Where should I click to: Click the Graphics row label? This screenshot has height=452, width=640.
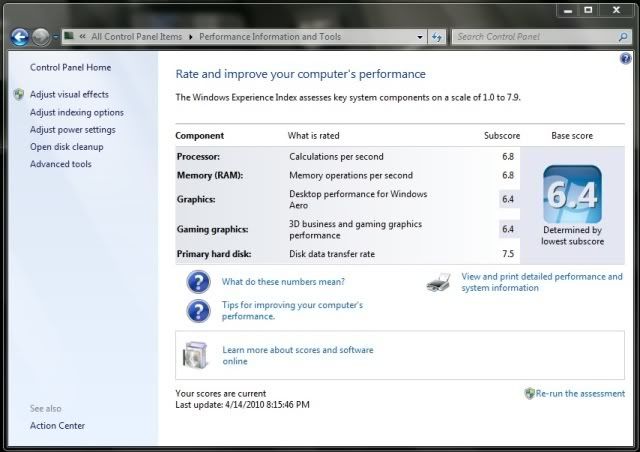(196, 200)
